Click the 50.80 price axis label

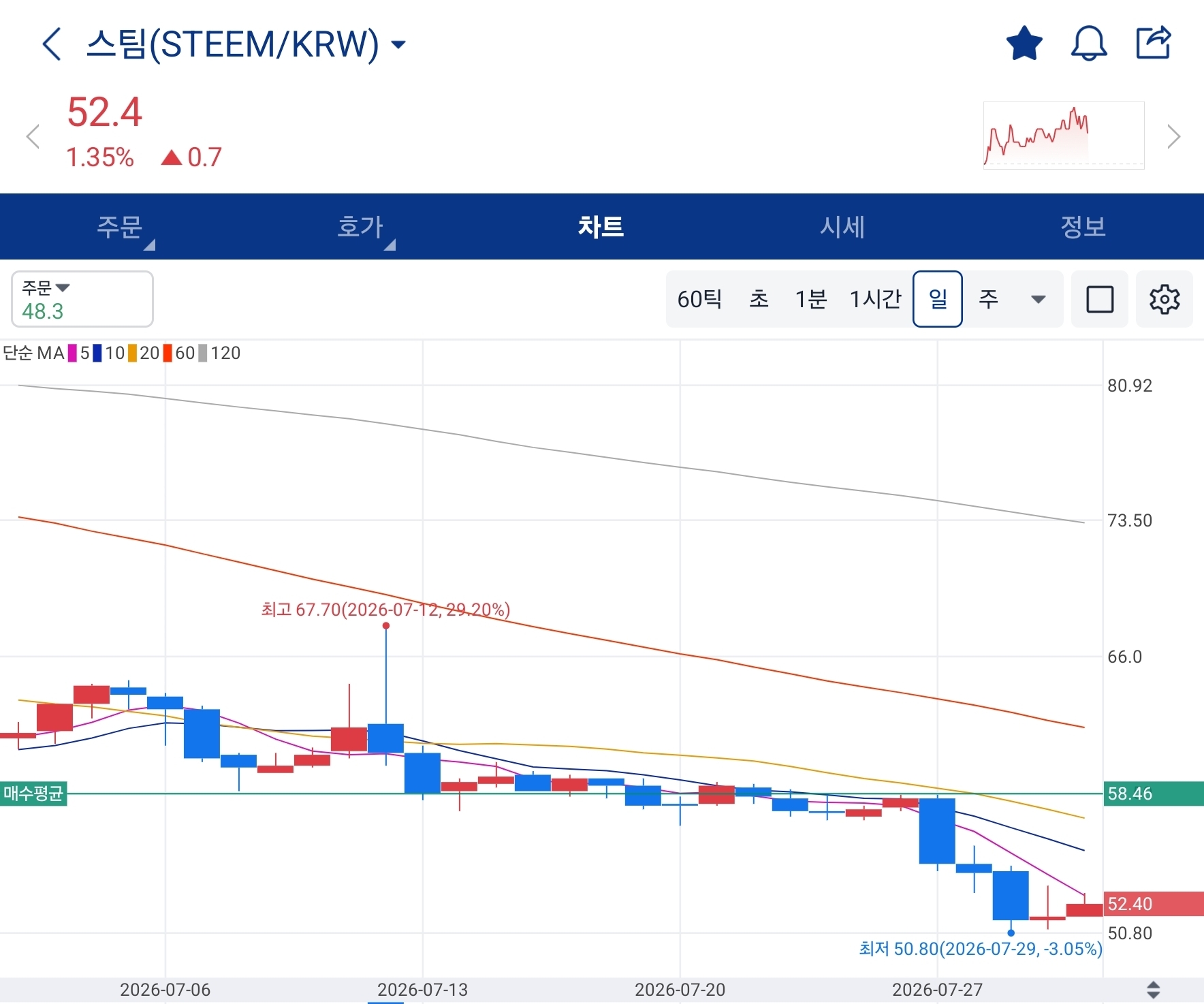(1130, 933)
